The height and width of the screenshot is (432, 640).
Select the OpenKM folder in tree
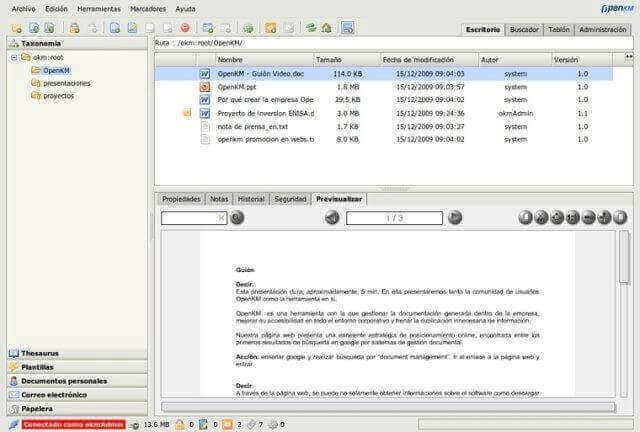56,71
